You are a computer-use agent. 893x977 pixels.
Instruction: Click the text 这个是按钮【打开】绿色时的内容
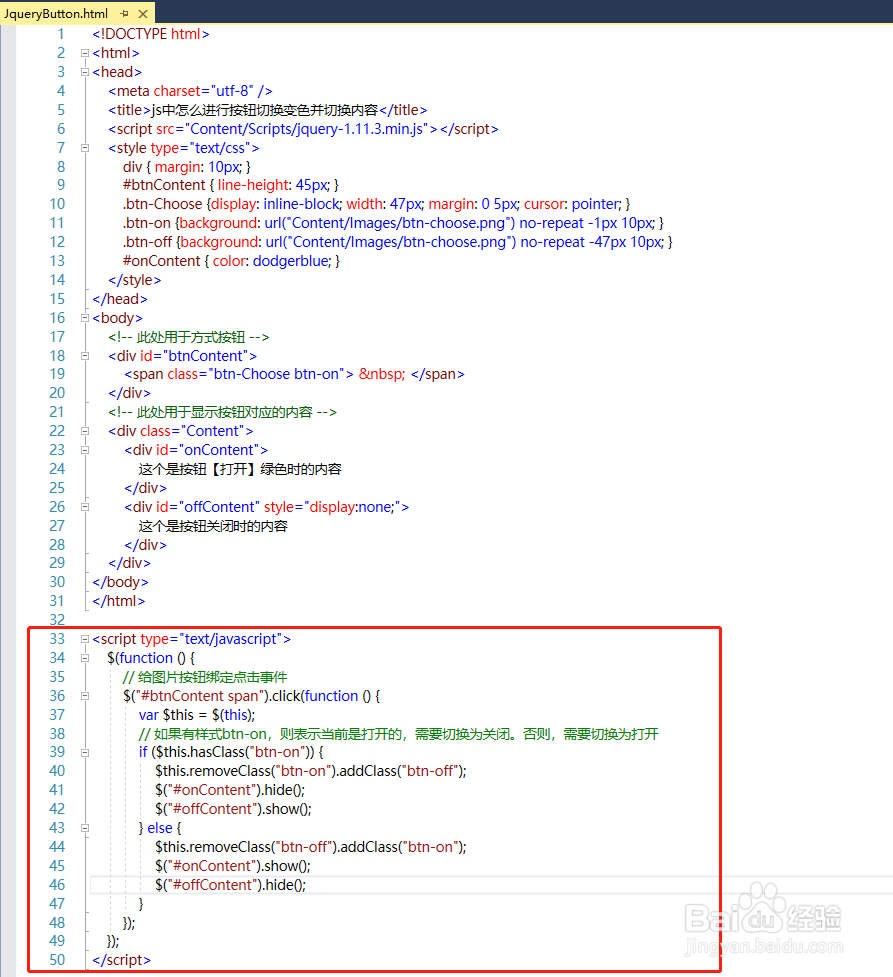(240, 469)
